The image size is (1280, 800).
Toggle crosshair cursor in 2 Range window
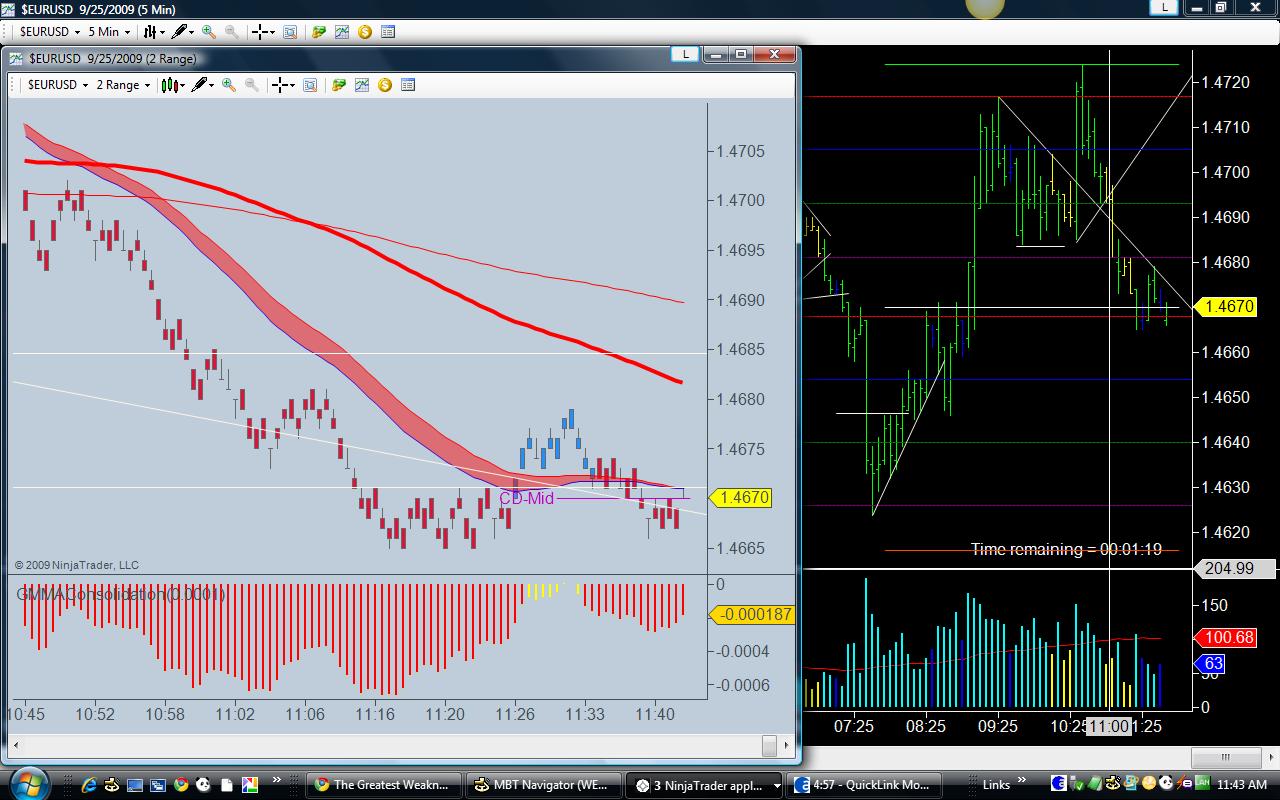coord(281,85)
